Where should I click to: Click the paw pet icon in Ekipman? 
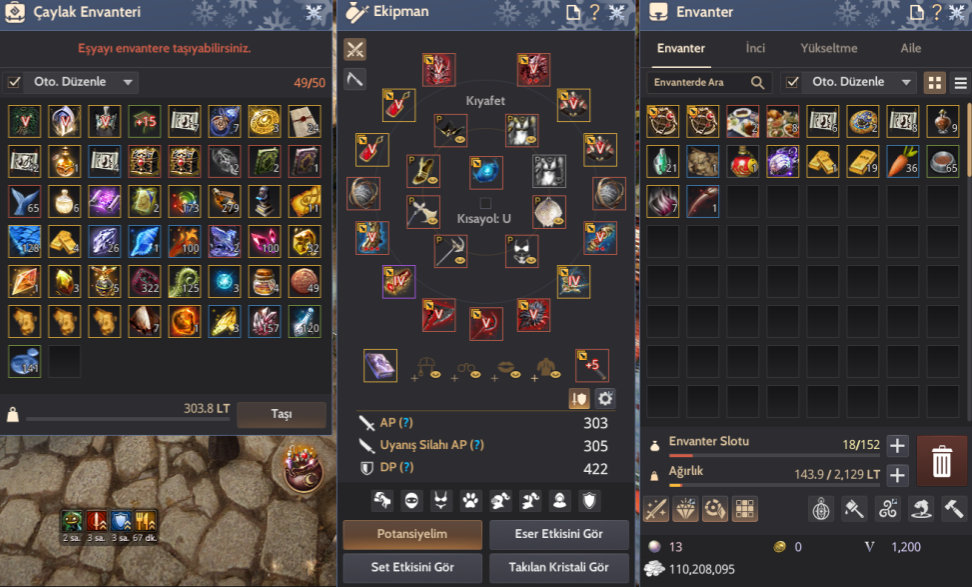(x=471, y=501)
